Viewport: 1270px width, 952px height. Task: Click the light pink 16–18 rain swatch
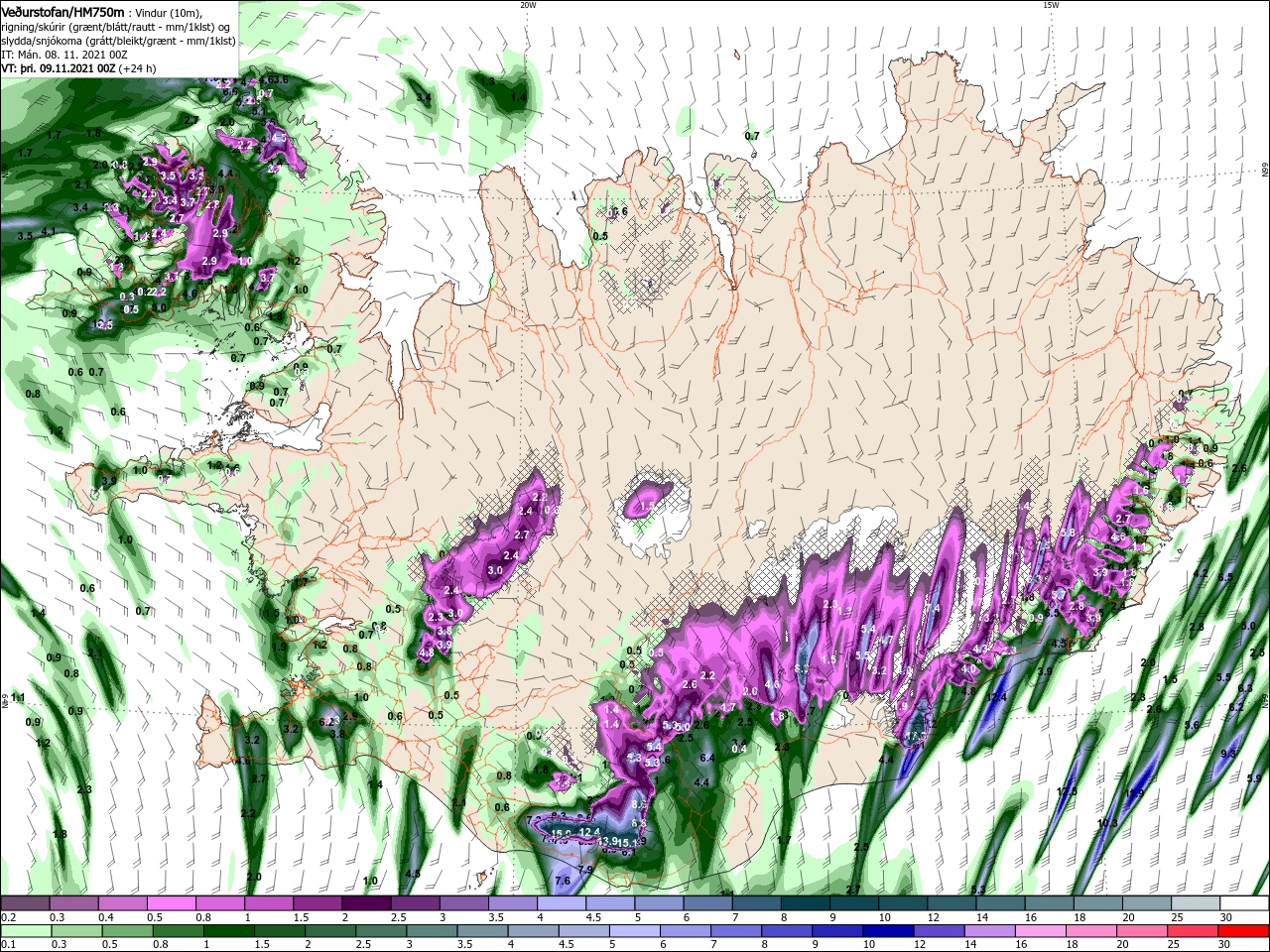(1041, 931)
